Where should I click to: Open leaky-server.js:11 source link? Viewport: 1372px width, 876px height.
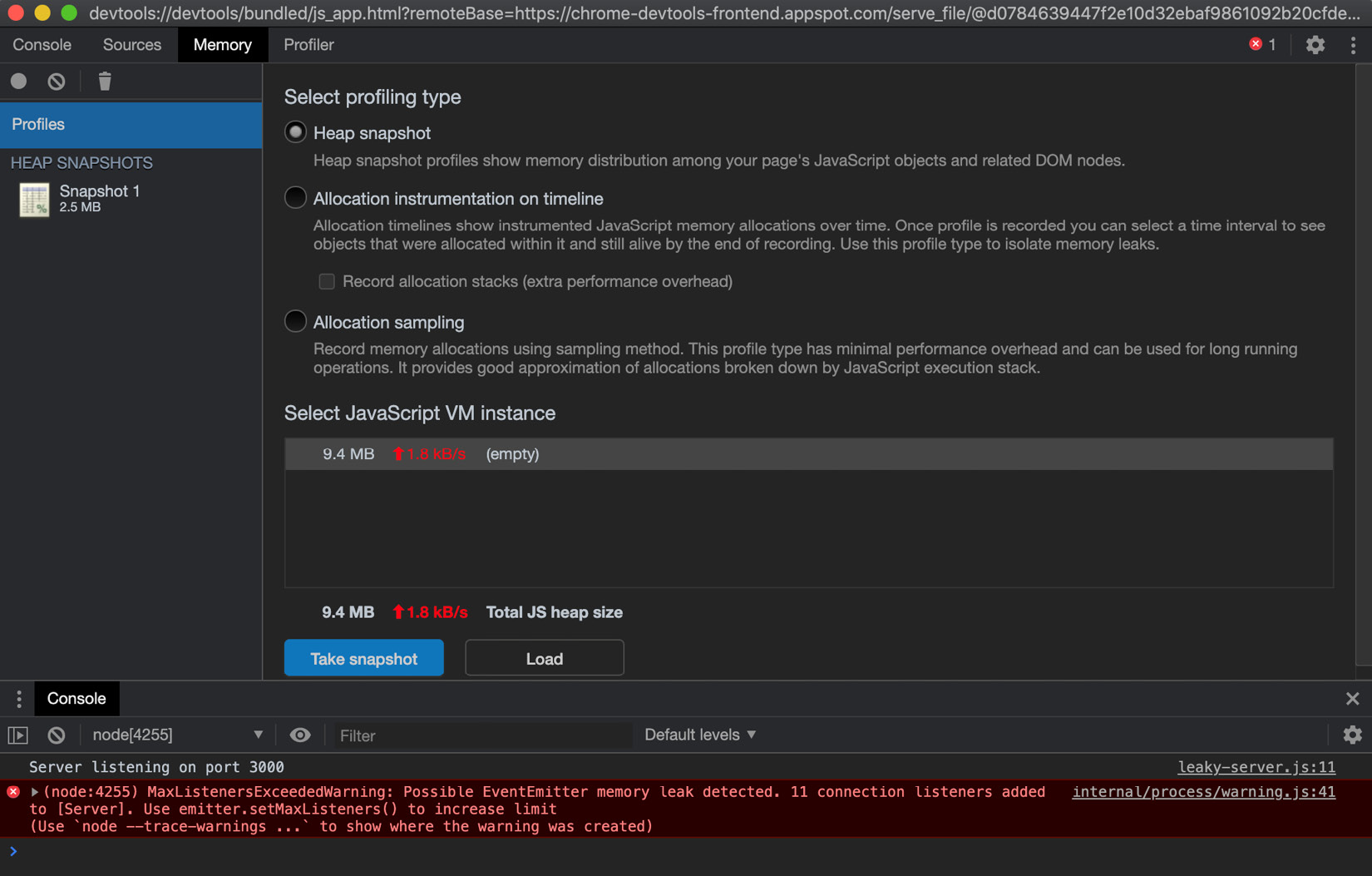click(x=1256, y=766)
